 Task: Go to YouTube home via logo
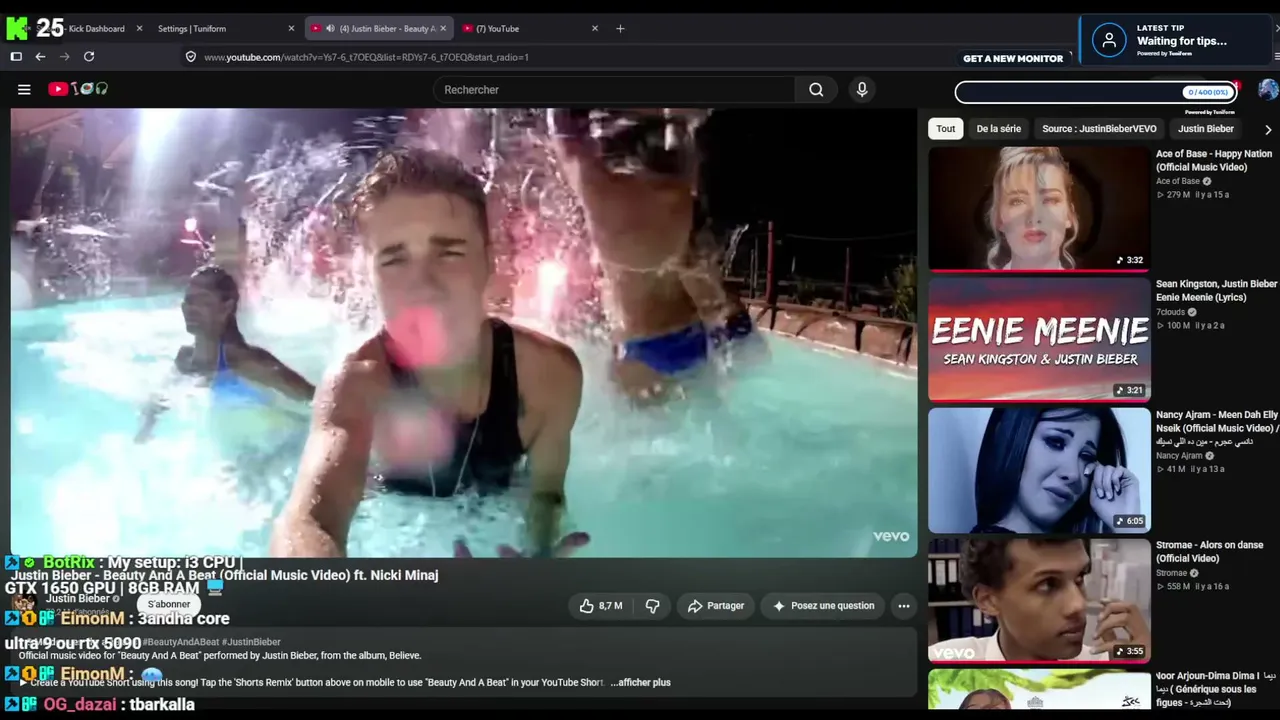(x=78, y=89)
